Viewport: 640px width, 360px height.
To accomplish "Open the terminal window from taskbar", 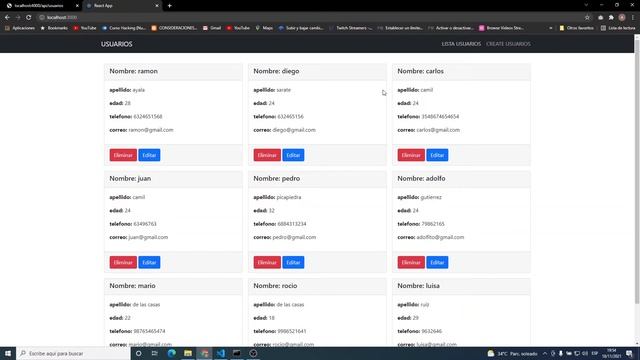I will [x=237, y=353].
